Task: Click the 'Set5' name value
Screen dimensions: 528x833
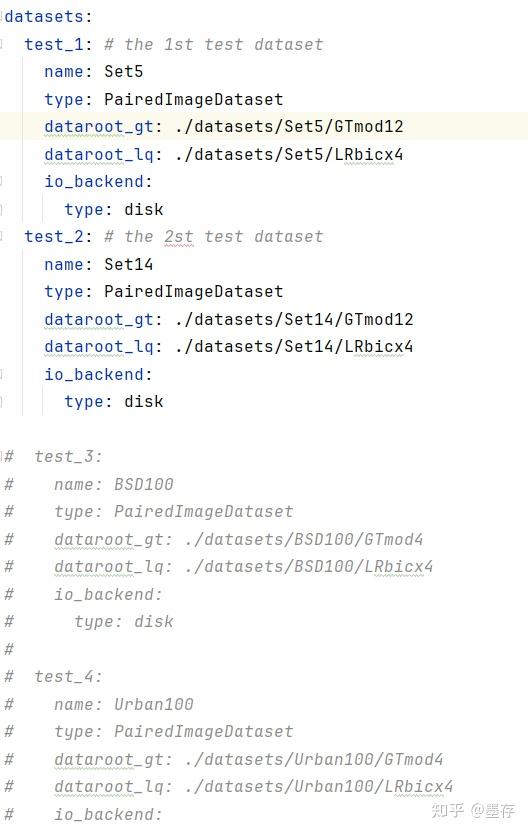Action: [123, 71]
